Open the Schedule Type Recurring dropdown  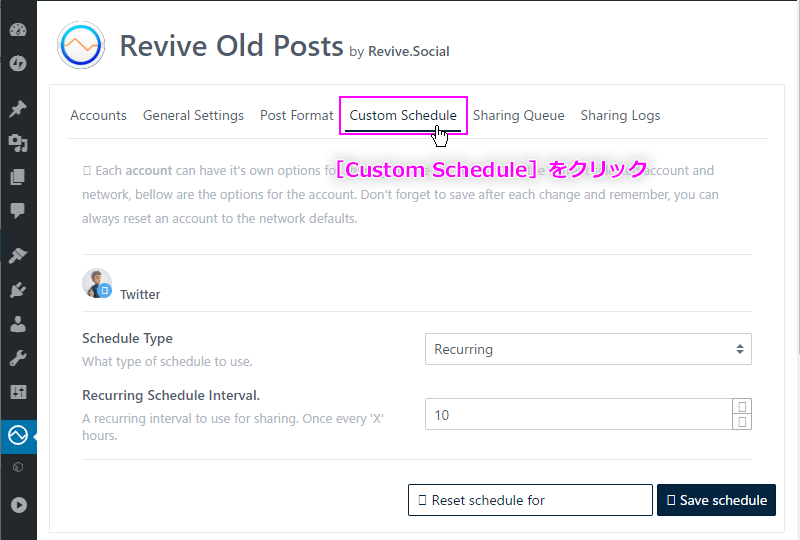[588, 349]
